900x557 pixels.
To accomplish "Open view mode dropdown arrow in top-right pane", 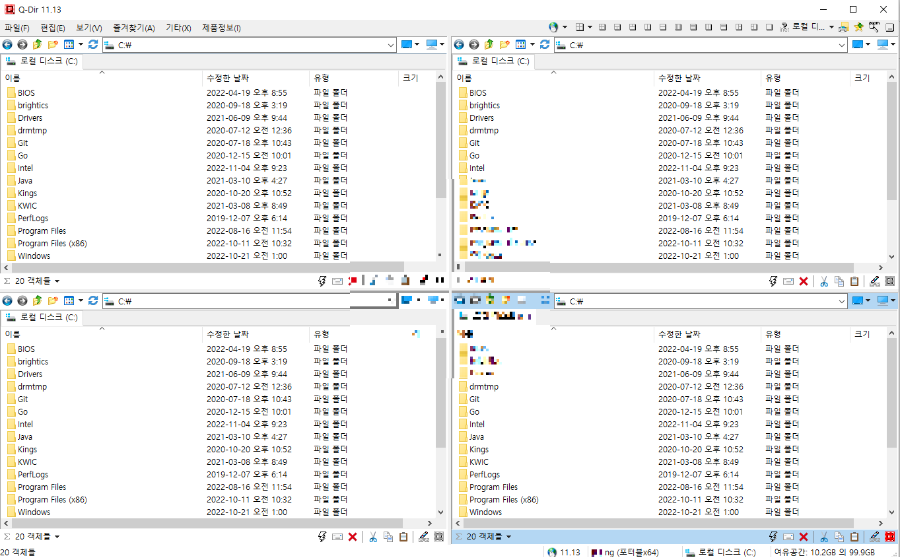I will pos(533,44).
